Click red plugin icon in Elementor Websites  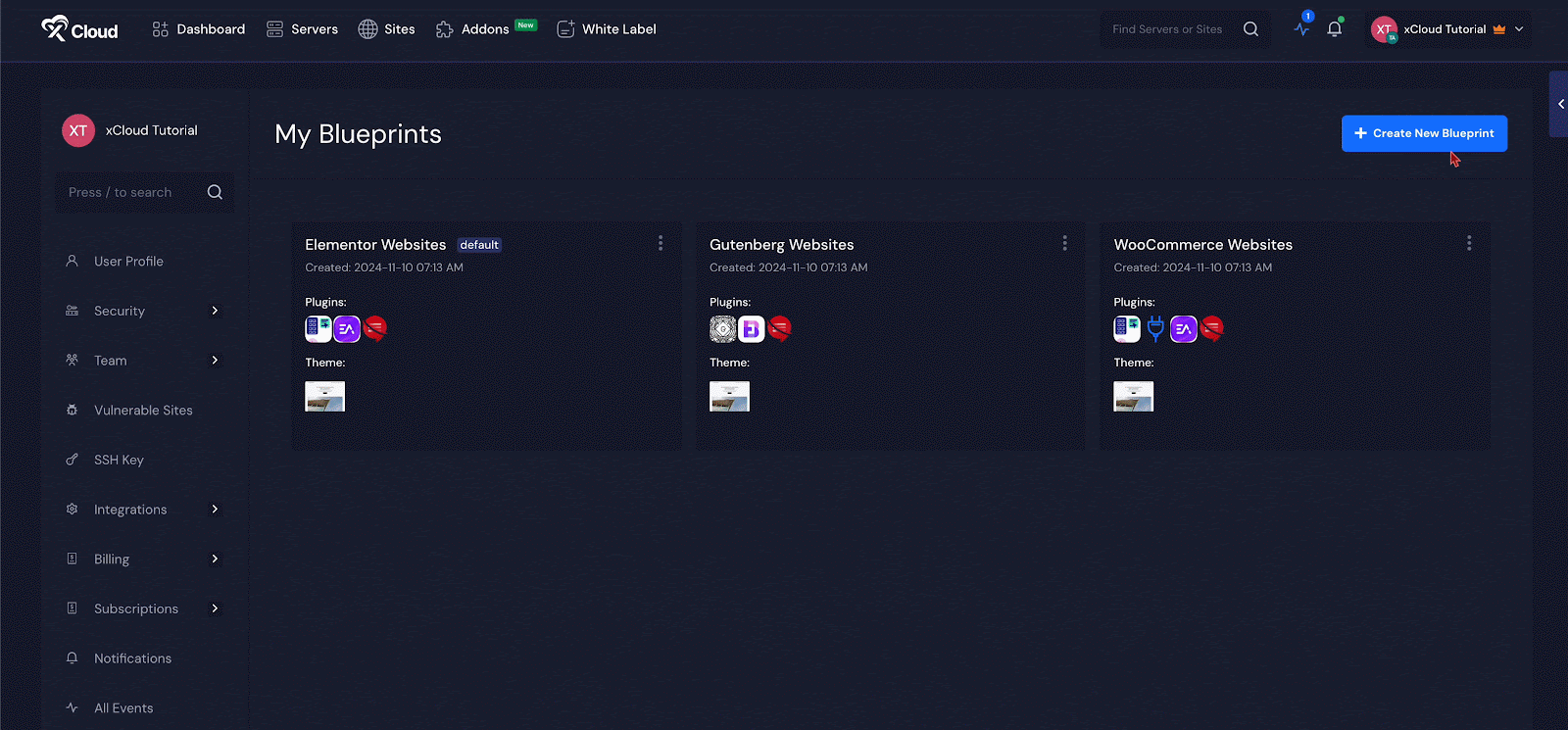[x=375, y=329]
